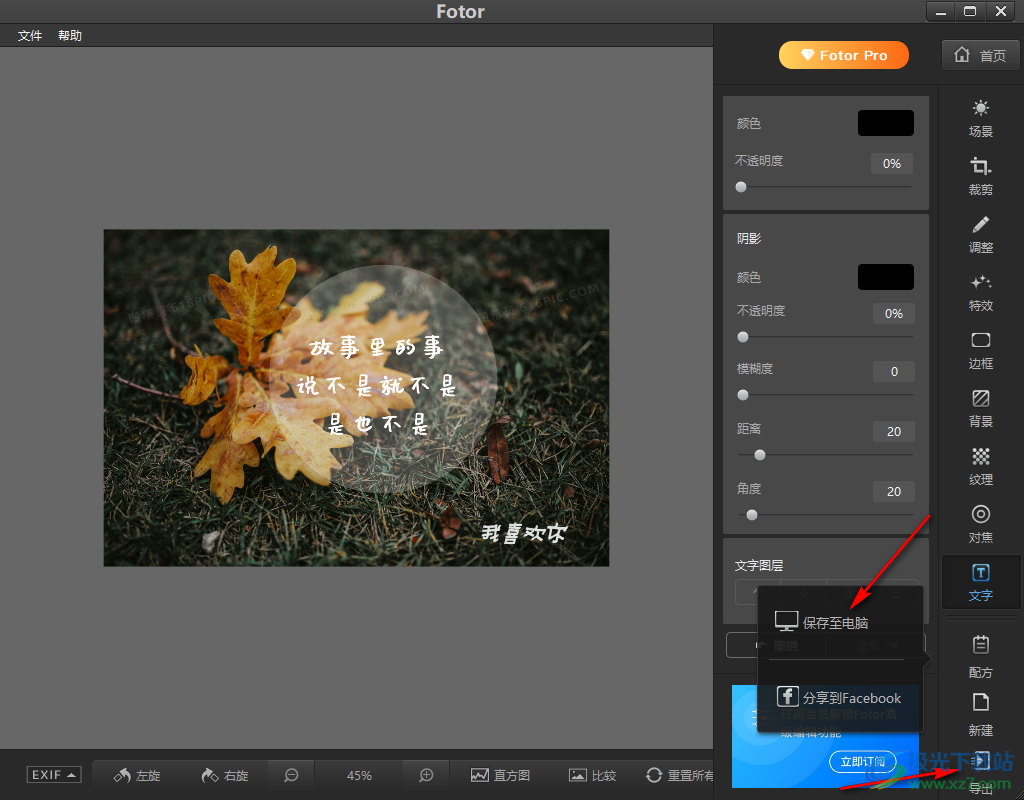Select the 我喜欢你 text on image

524,533
